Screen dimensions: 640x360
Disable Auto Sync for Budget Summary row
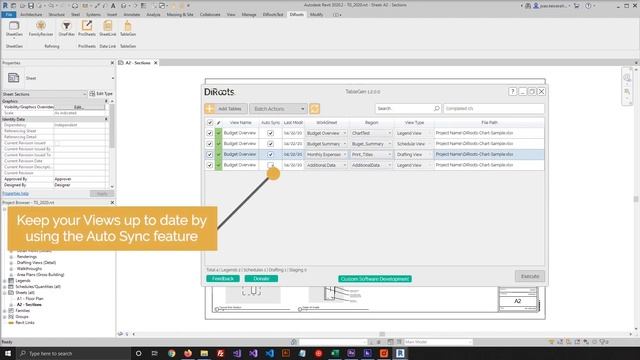coord(270,144)
